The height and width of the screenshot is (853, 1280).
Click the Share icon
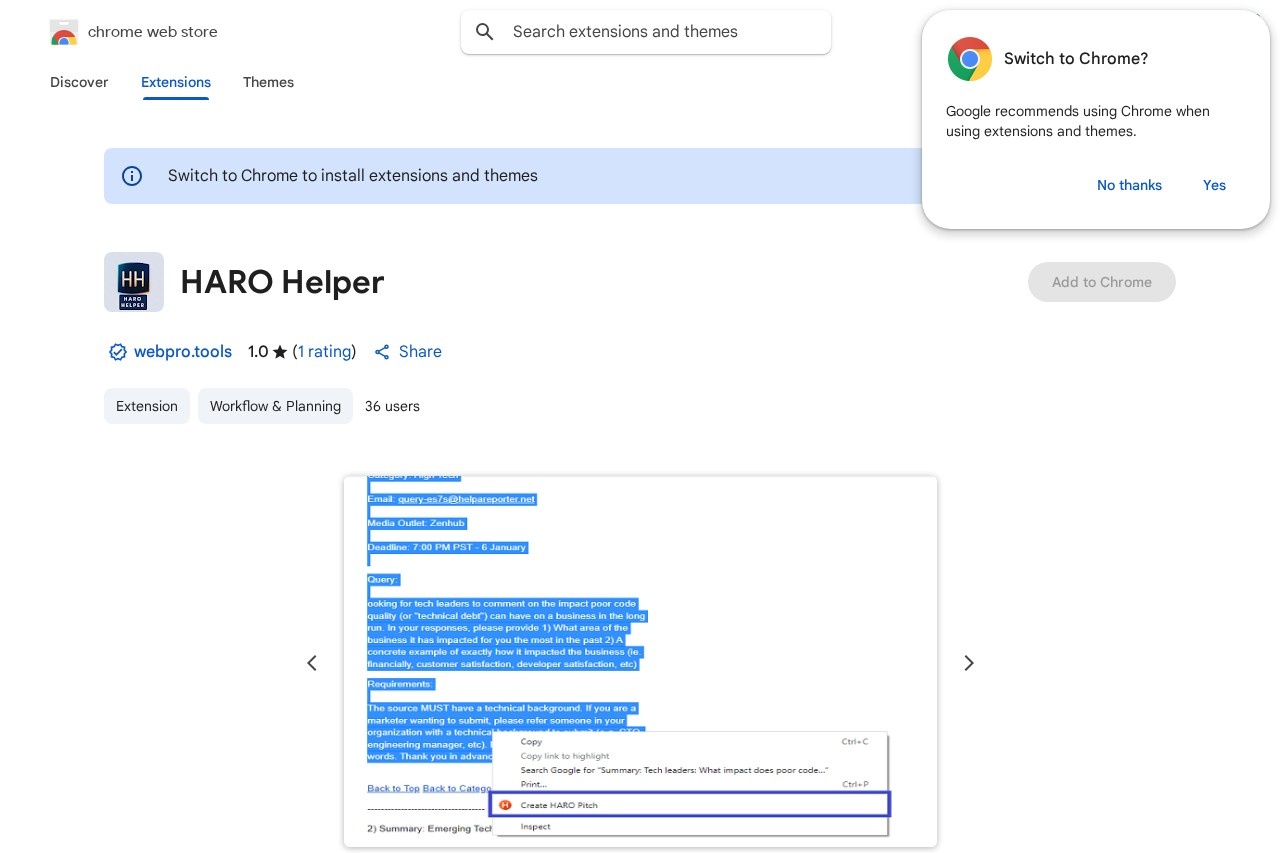pos(382,352)
